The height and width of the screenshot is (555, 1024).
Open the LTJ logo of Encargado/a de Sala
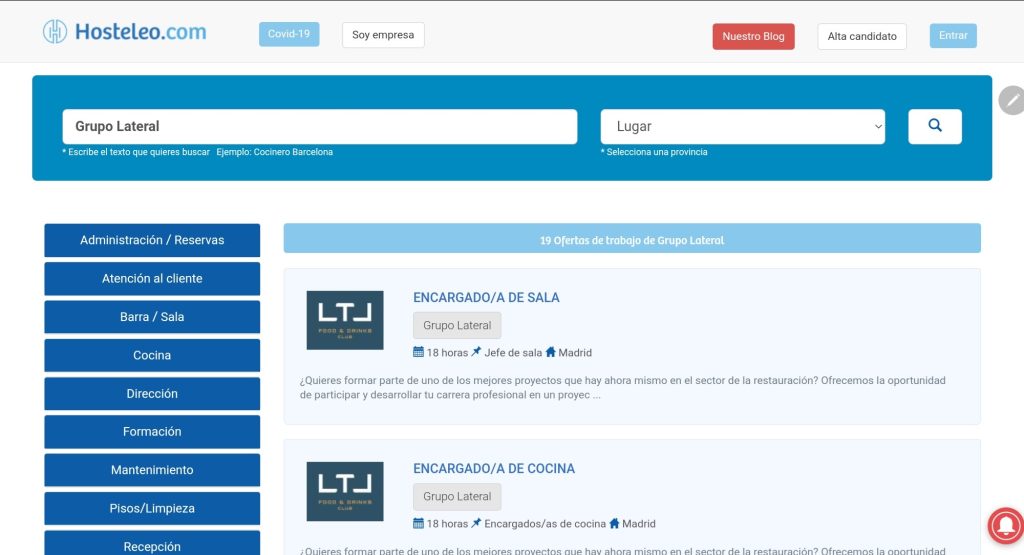click(x=345, y=320)
